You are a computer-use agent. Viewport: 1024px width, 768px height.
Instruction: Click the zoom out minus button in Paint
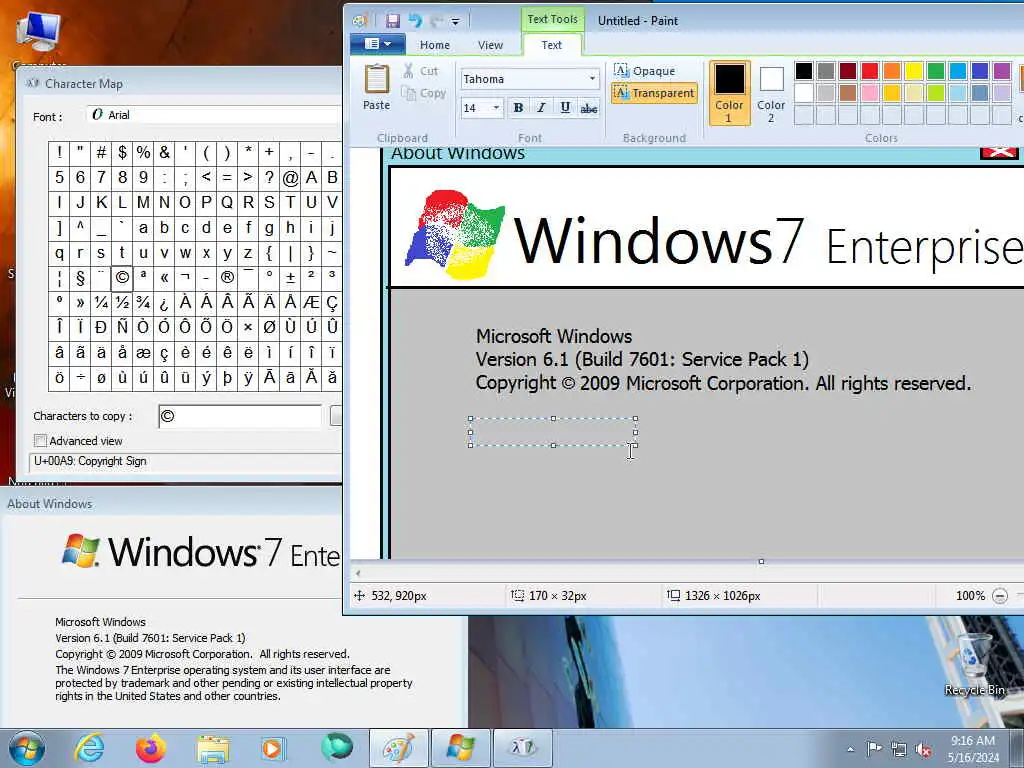[x=999, y=596]
